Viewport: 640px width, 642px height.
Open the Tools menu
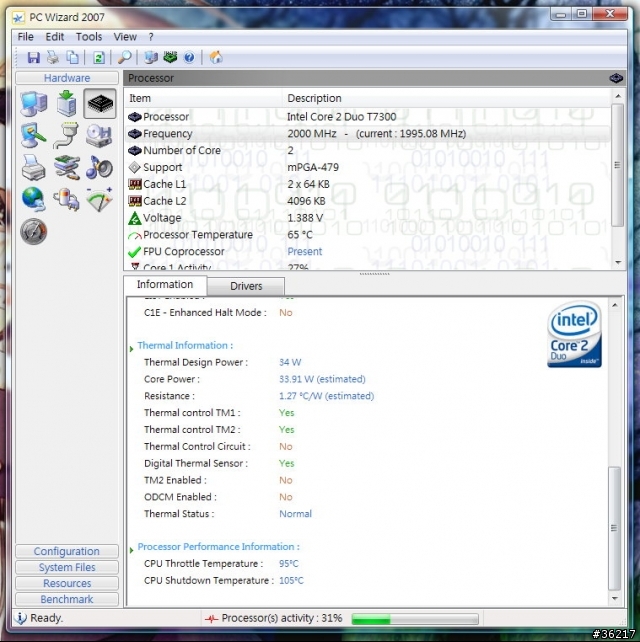(89, 37)
